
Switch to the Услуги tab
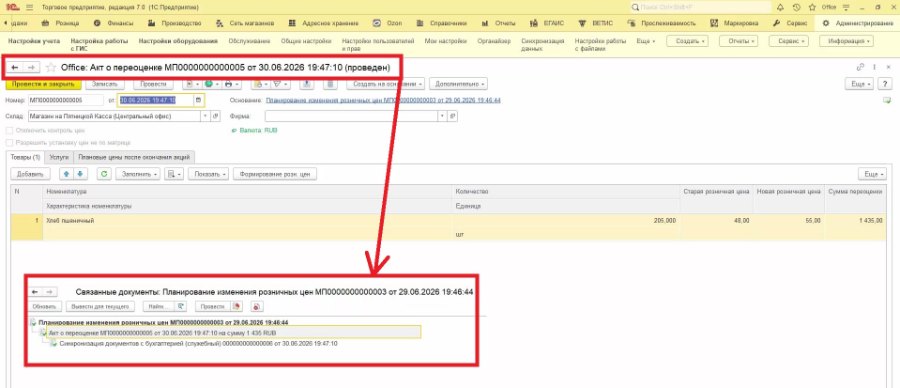click(59, 156)
